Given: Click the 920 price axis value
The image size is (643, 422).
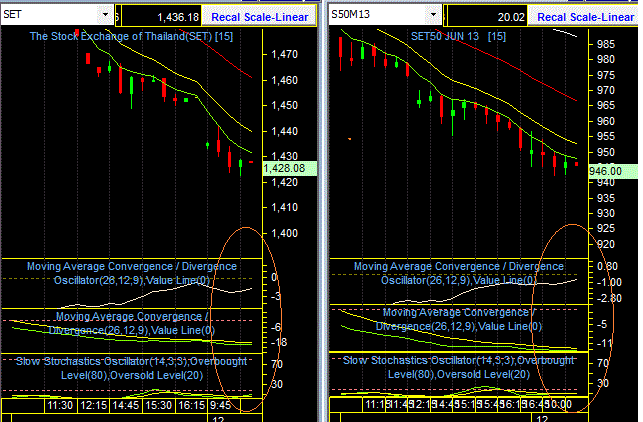Looking at the screenshot, I should click(x=606, y=244).
